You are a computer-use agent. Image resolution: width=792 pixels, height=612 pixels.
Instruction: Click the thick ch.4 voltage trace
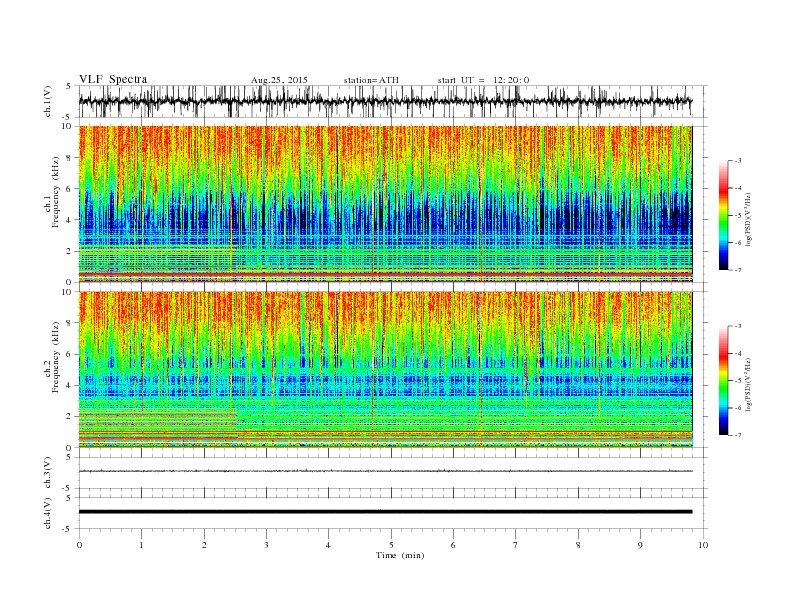[385, 512]
